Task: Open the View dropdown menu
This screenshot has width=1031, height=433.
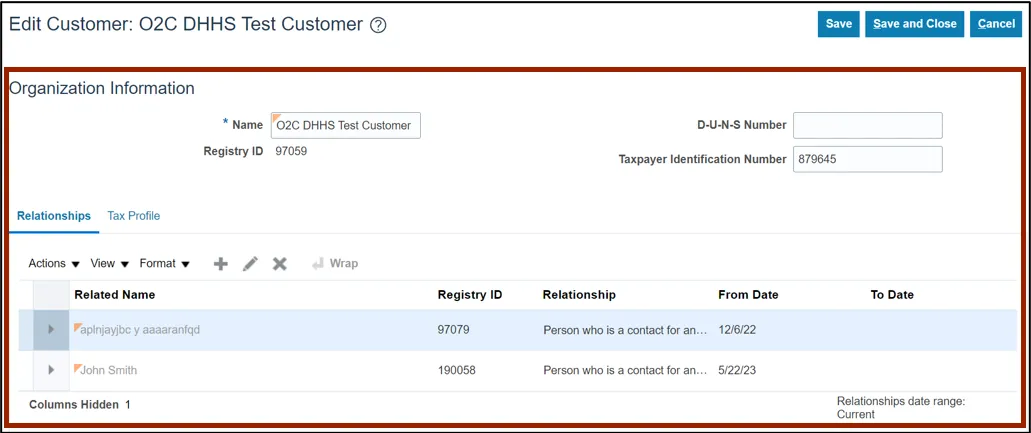Action: point(110,264)
